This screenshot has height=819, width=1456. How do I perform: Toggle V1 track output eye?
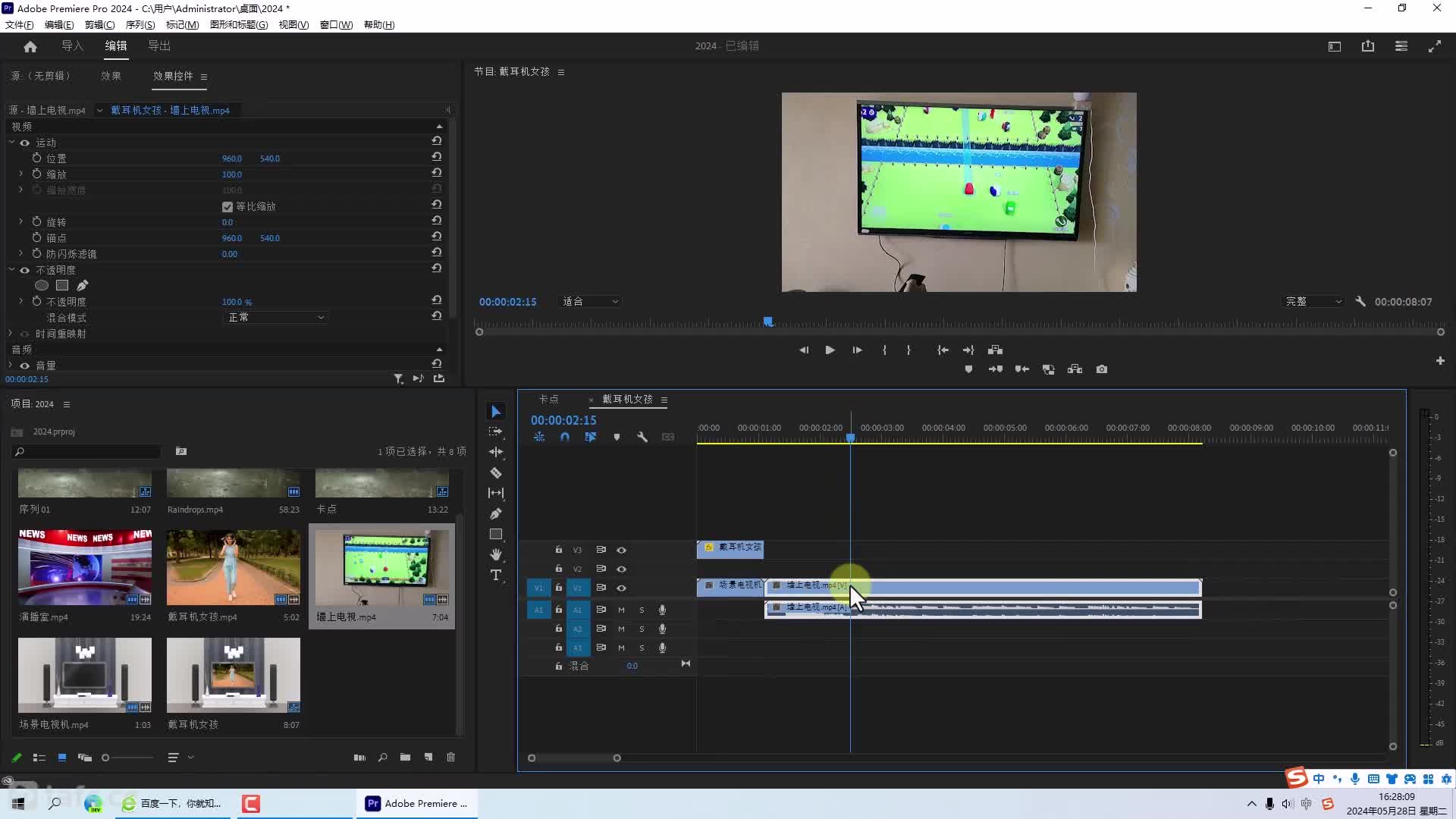(621, 588)
